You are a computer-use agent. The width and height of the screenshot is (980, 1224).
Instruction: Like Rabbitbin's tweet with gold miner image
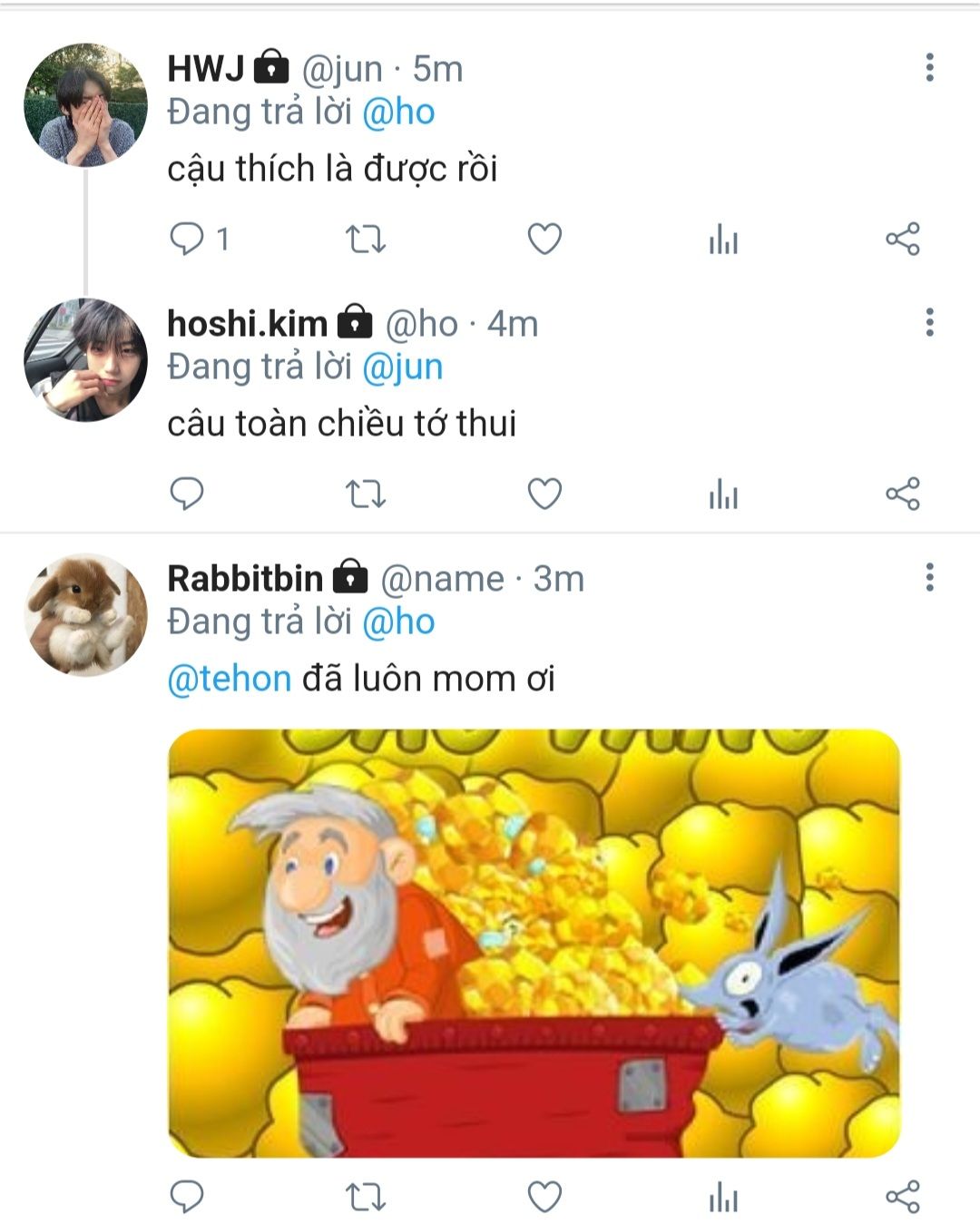click(x=544, y=1197)
